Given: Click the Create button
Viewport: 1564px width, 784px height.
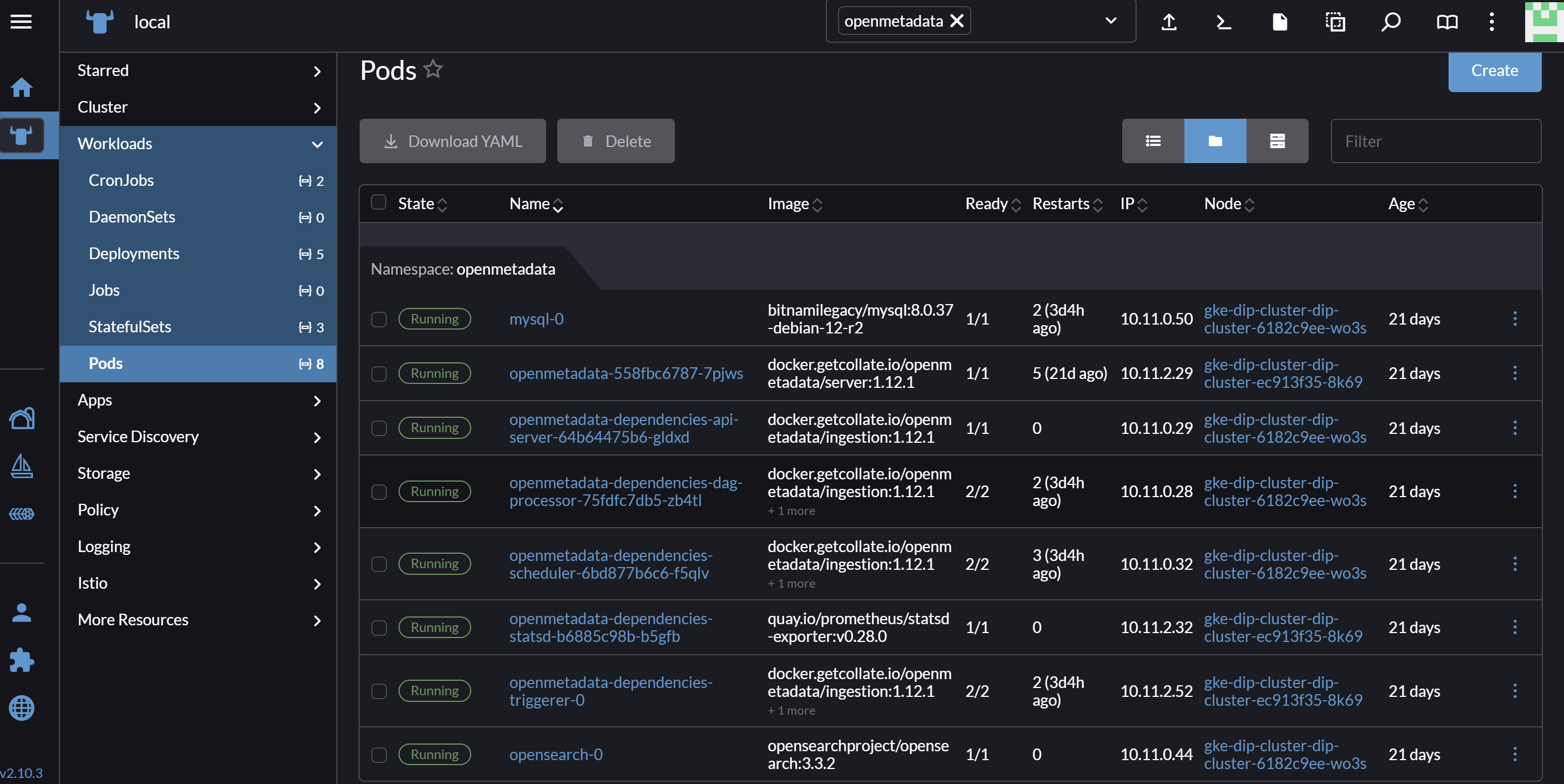Looking at the screenshot, I should (x=1494, y=71).
